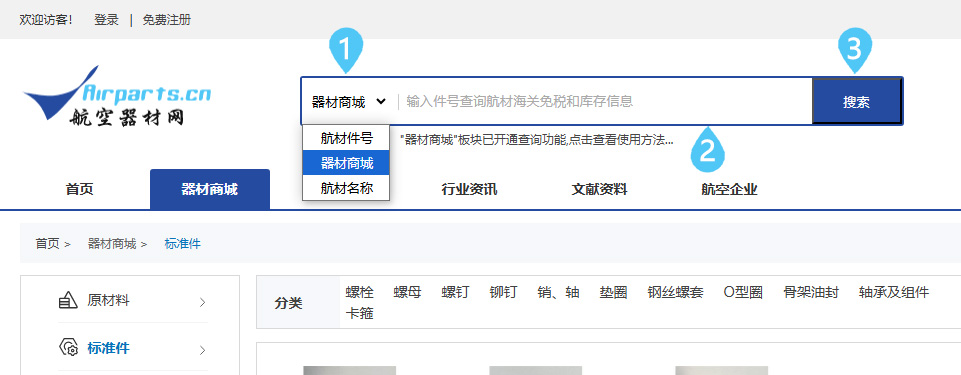Open the 航空企业 navigation tab
The height and width of the screenshot is (375, 961).
pos(729,189)
